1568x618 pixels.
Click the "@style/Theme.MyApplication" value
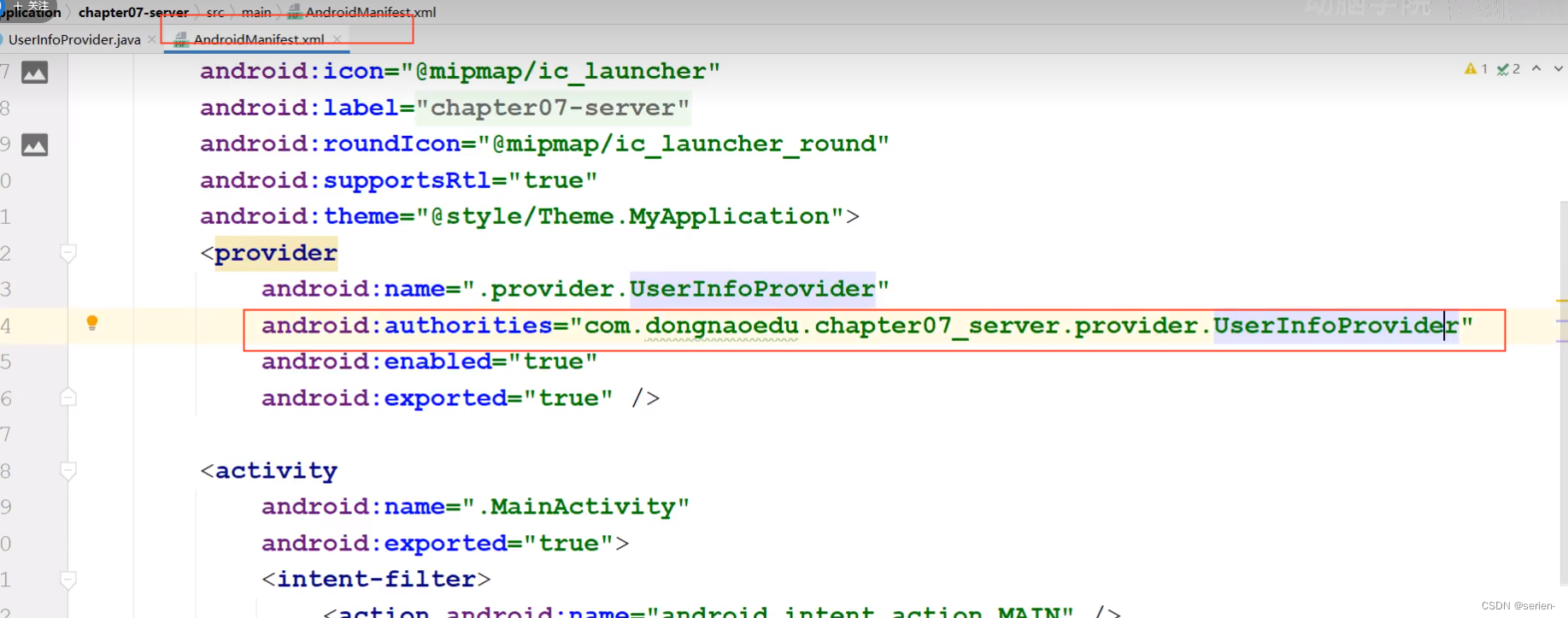(x=630, y=216)
